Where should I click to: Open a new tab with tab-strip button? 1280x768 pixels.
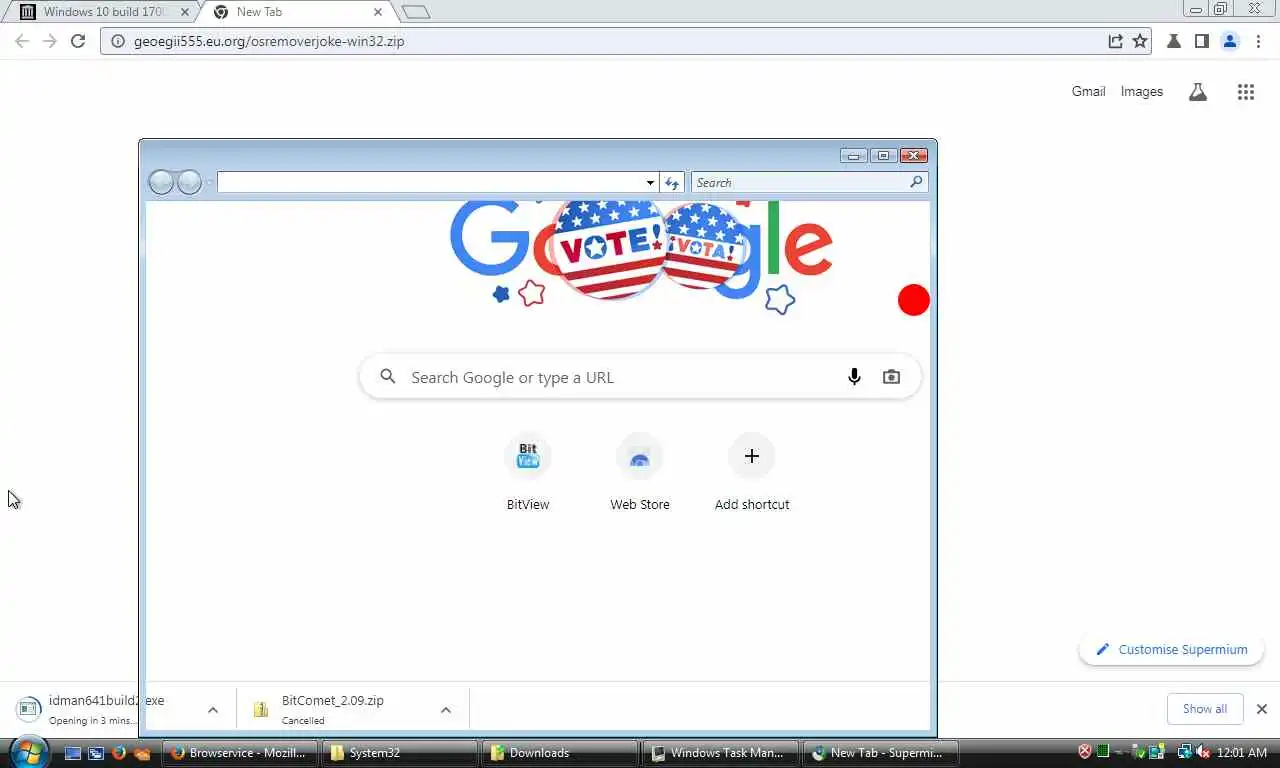[x=416, y=12]
